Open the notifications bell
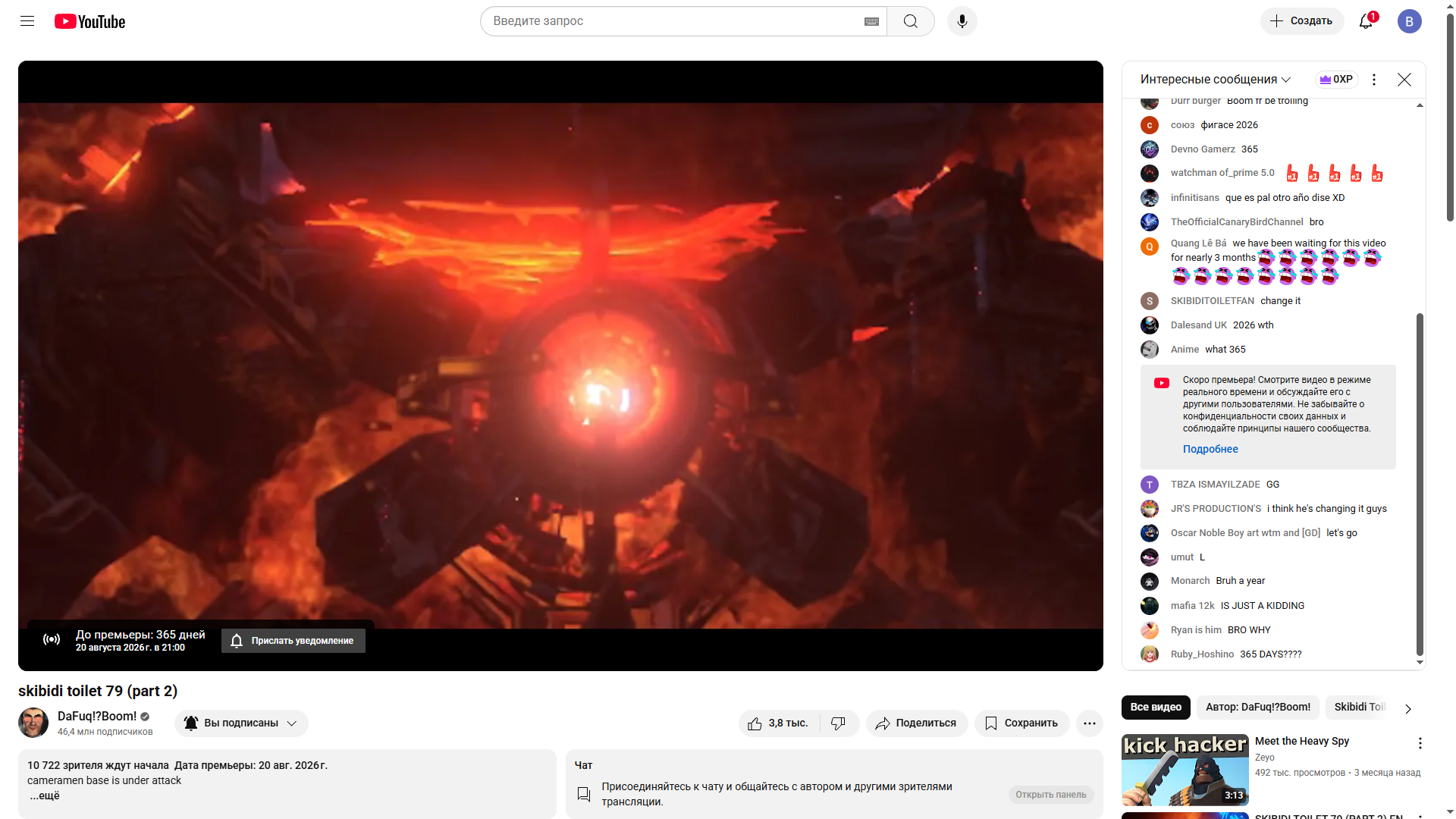 pyautogui.click(x=1366, y=21)
